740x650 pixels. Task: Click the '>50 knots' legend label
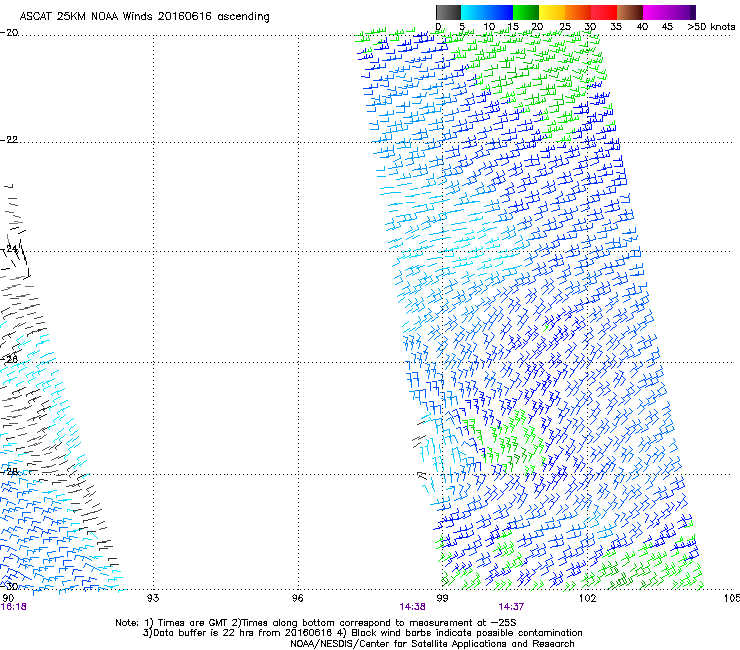pyautogui.click(x=711, y=27)
